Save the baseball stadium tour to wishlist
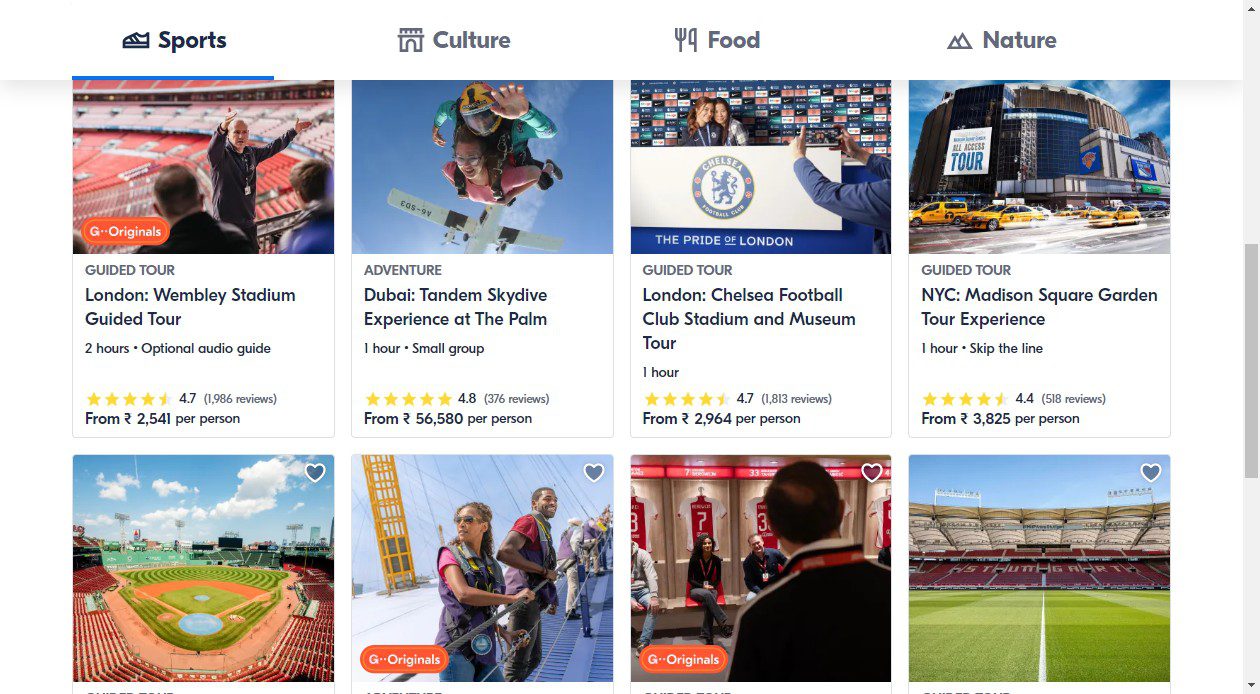The image size is (1260, 694). coord(315,473)
